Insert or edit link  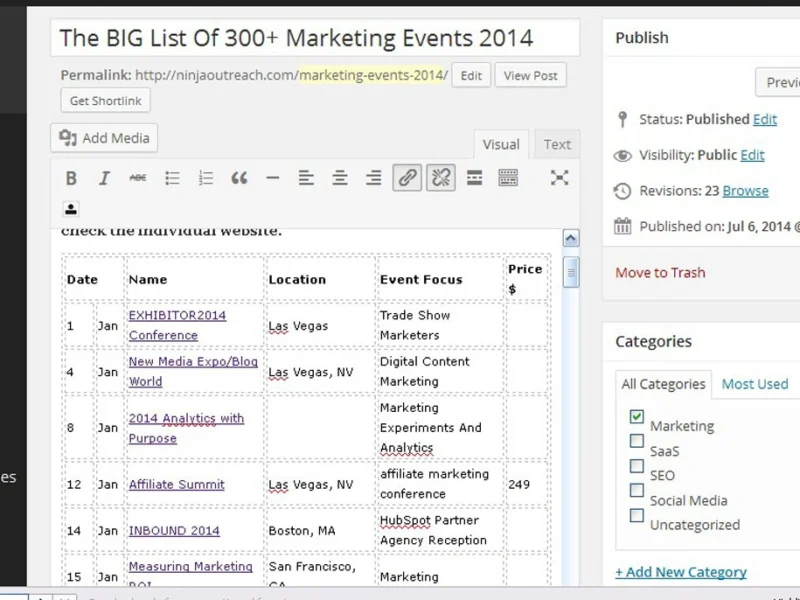(407, 178)
